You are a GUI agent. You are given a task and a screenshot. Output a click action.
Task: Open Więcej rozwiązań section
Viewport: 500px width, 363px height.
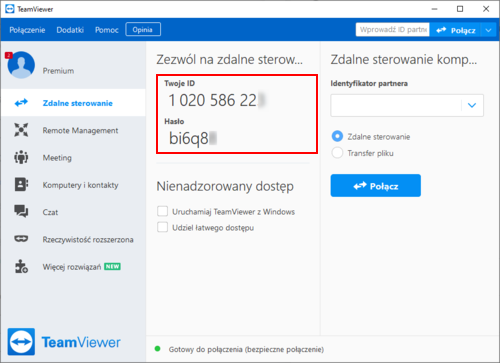(x=73, y=266)
